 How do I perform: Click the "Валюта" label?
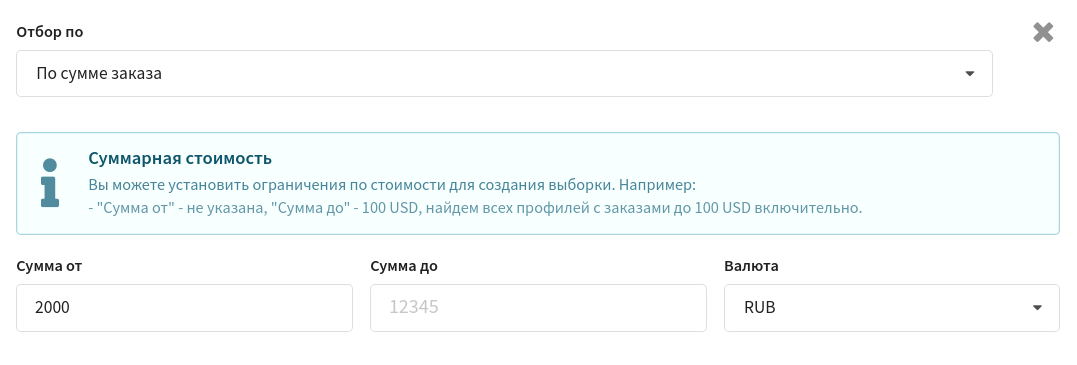751,267
